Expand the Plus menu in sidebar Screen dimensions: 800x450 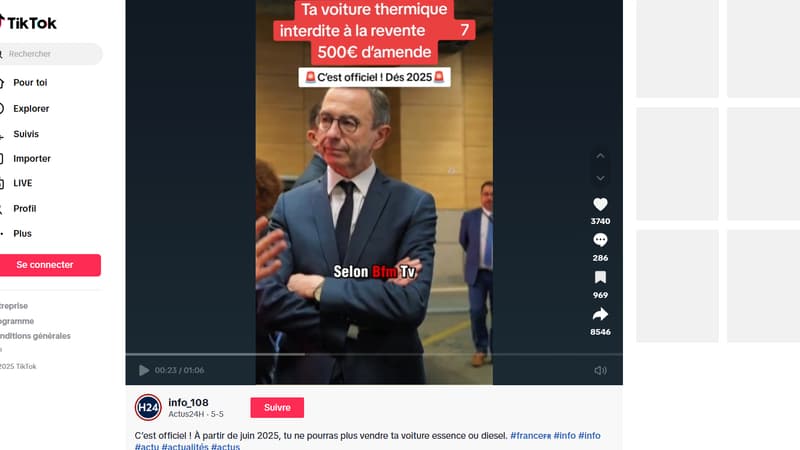pyautogui.click(x=22, y=234)
